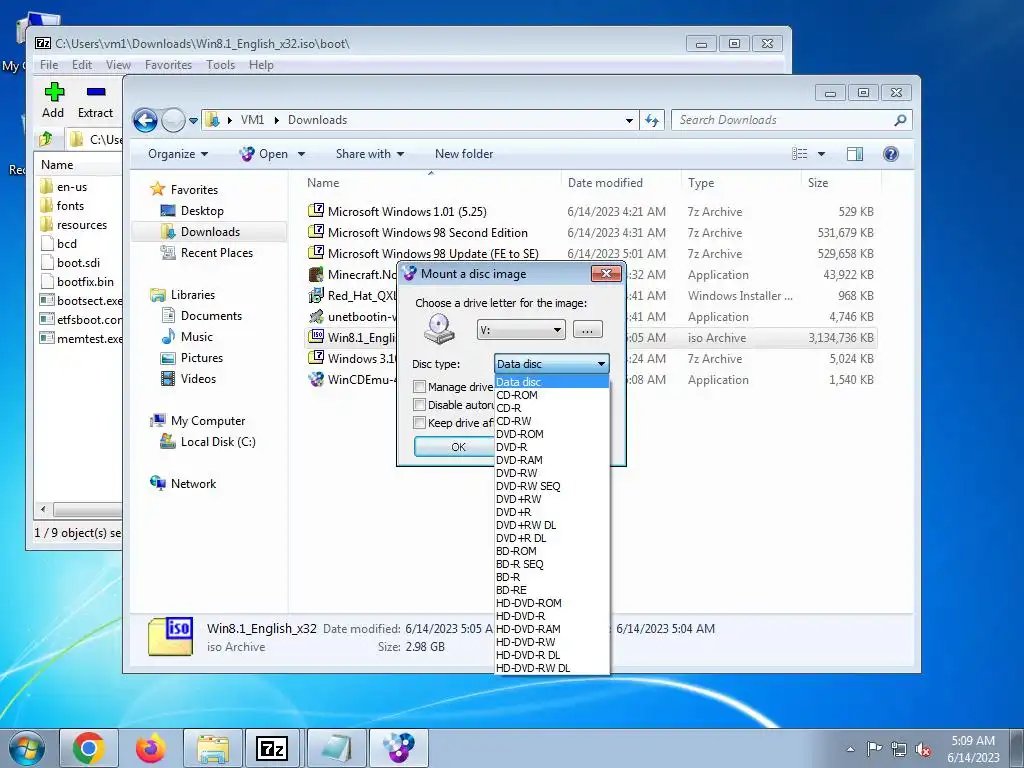
Task: Click New folder button
Action: [x=464, y=154]
